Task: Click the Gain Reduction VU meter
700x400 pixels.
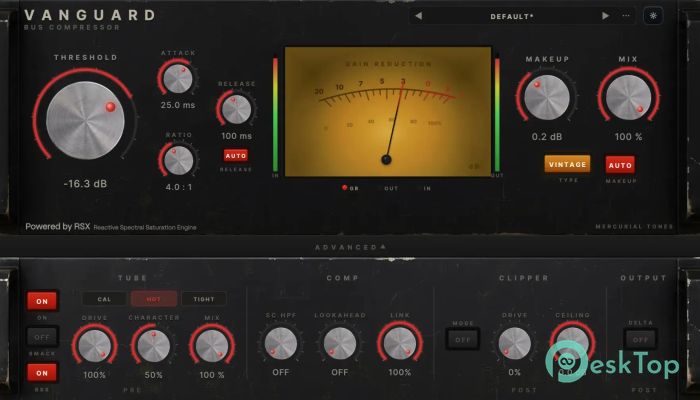Action: [388, 112]
